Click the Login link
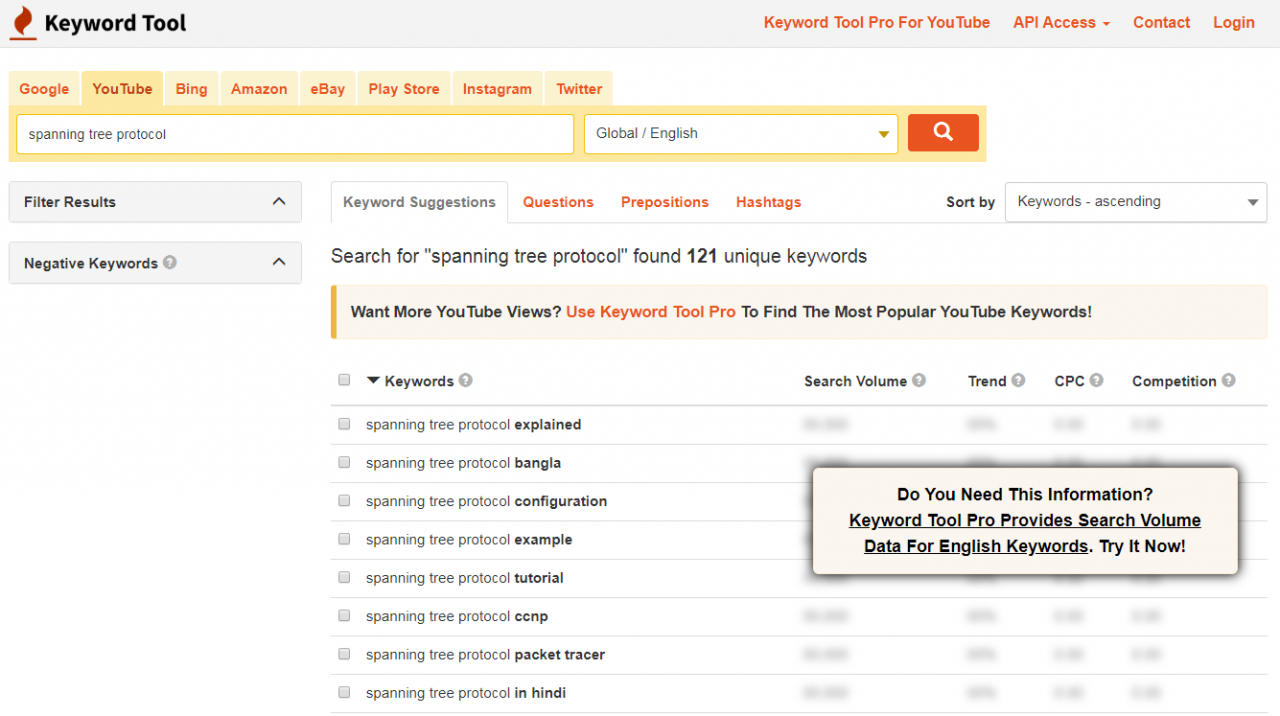 1233,23
